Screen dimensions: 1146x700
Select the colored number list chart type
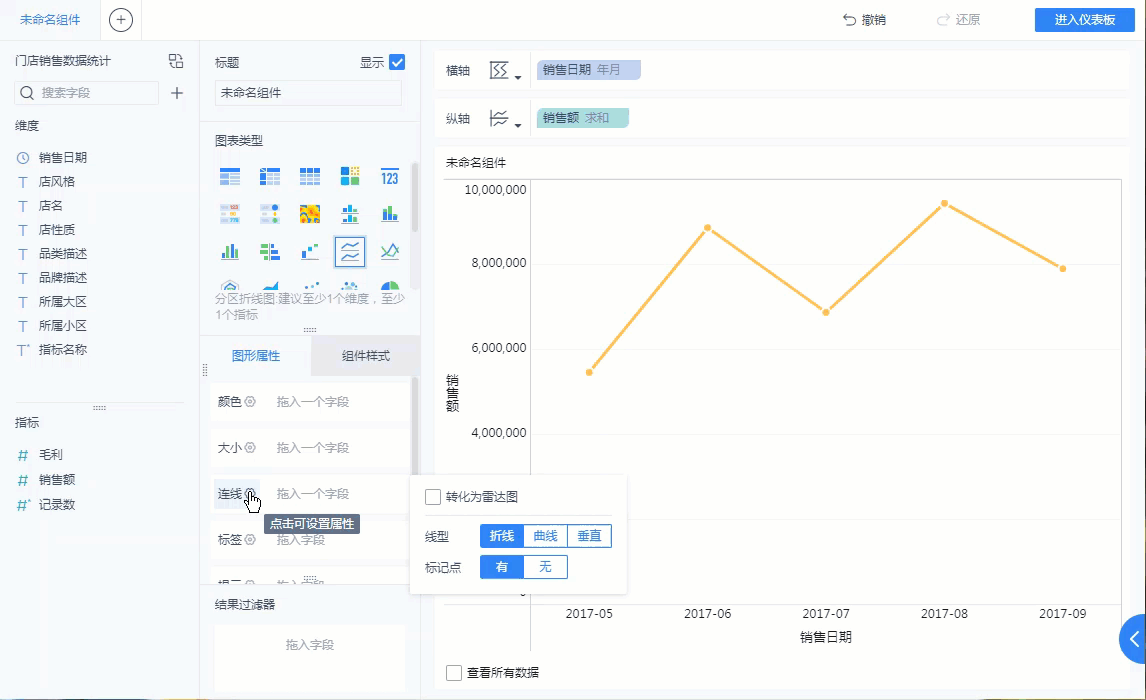(229, 213)
